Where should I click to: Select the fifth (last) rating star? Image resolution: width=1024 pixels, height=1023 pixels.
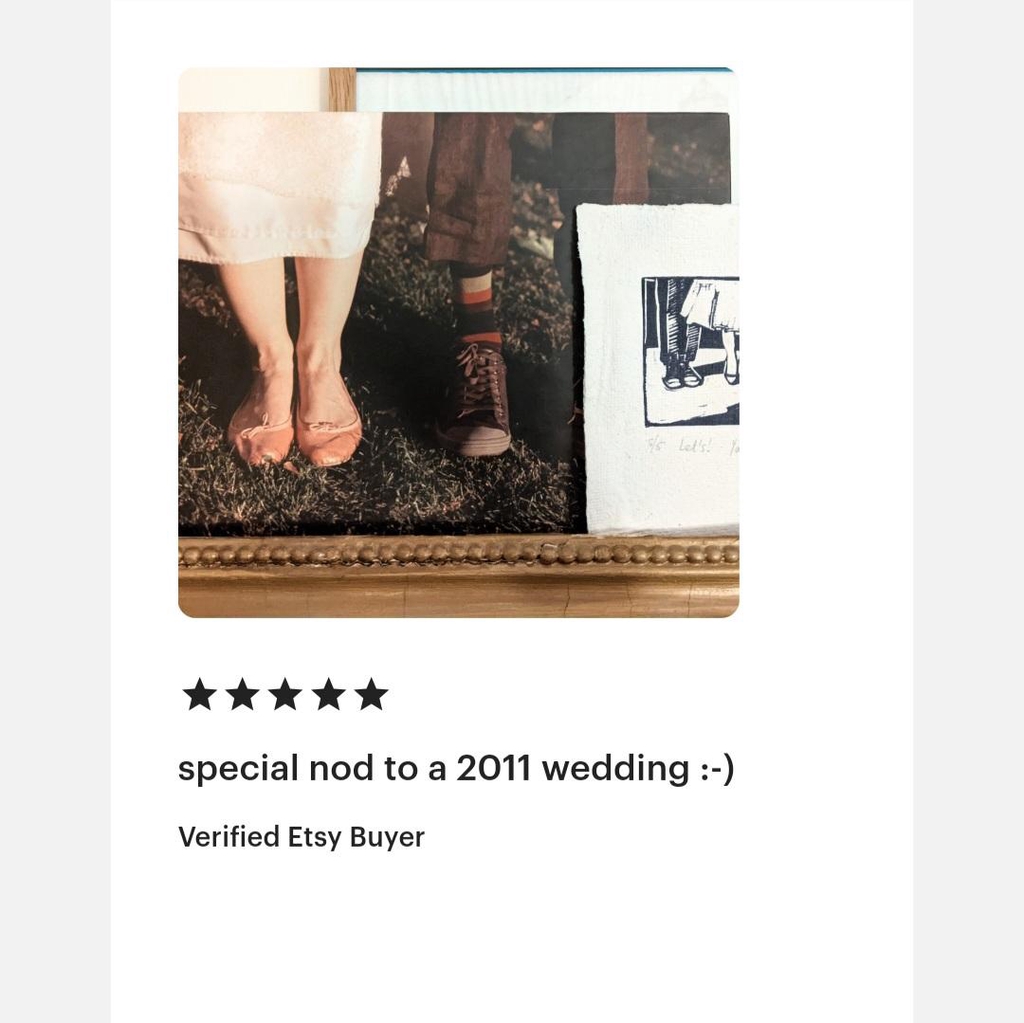point(372,694)
